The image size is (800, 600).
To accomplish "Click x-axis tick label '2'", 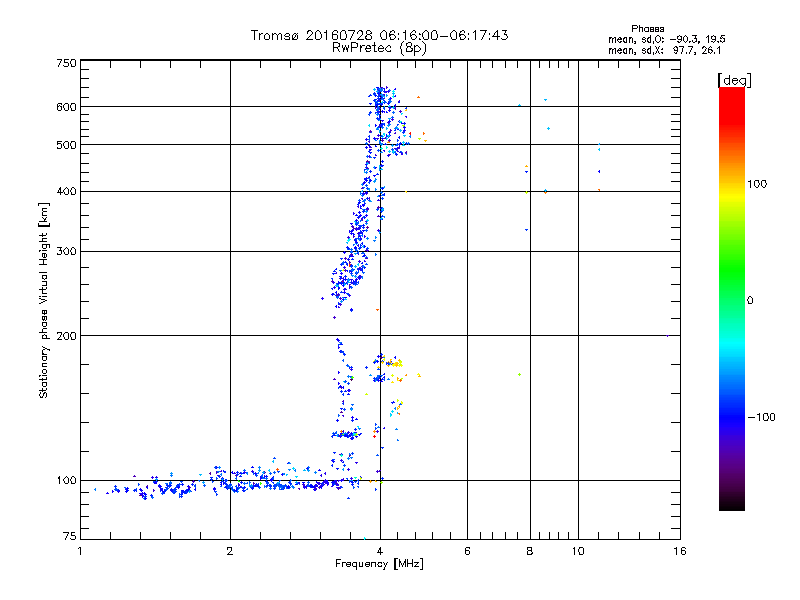I will tap(230, 551).
